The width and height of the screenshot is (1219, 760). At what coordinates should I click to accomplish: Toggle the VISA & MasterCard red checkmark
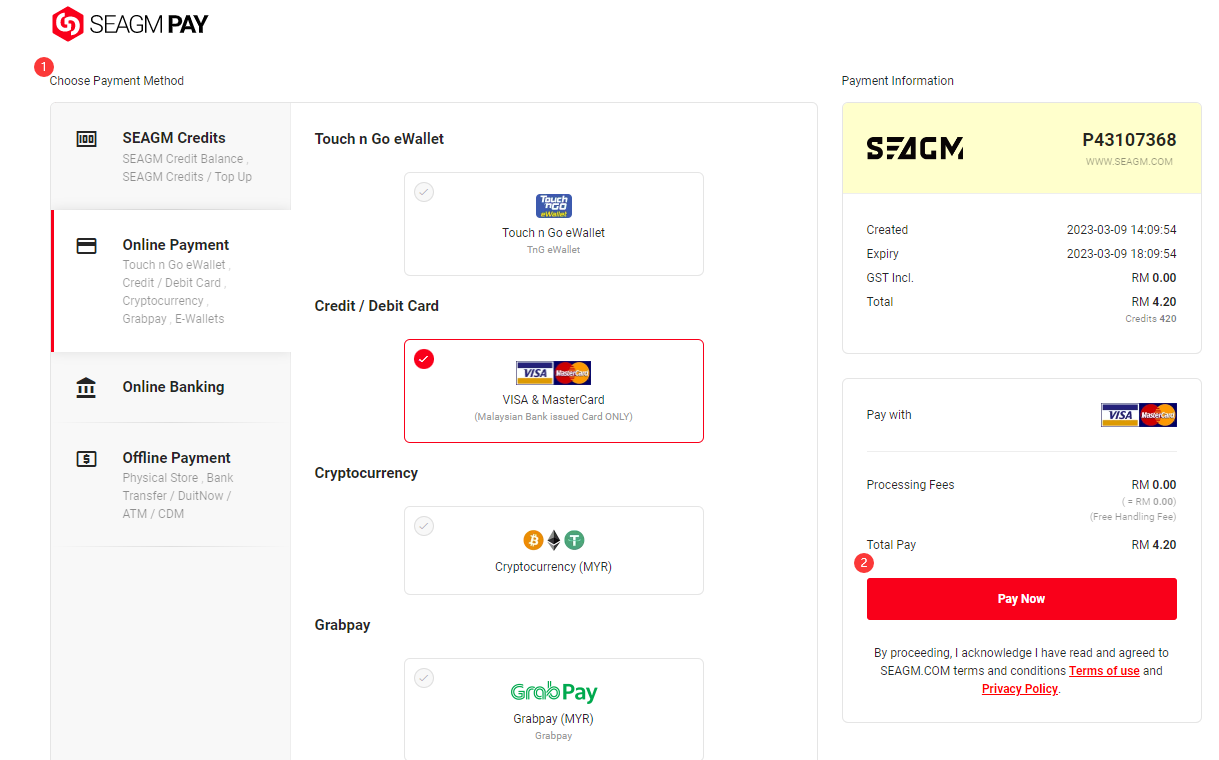click(x=424, y=359)
